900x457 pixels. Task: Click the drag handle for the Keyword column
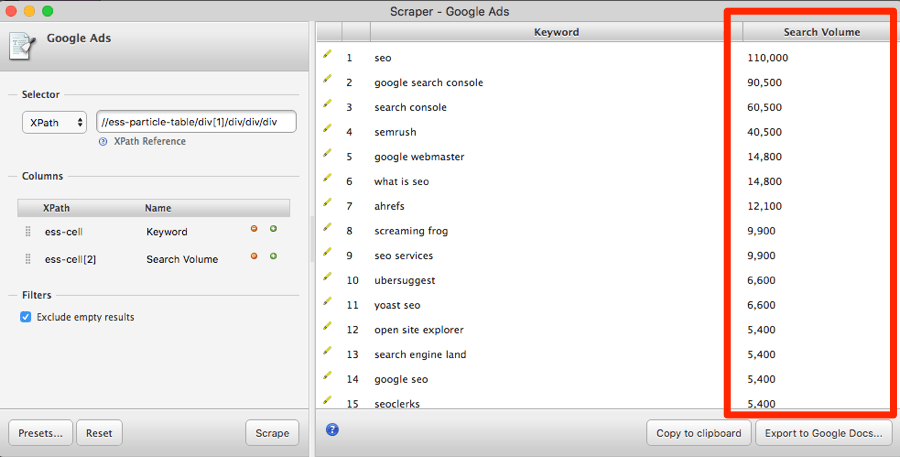click(x=28, y=231)
